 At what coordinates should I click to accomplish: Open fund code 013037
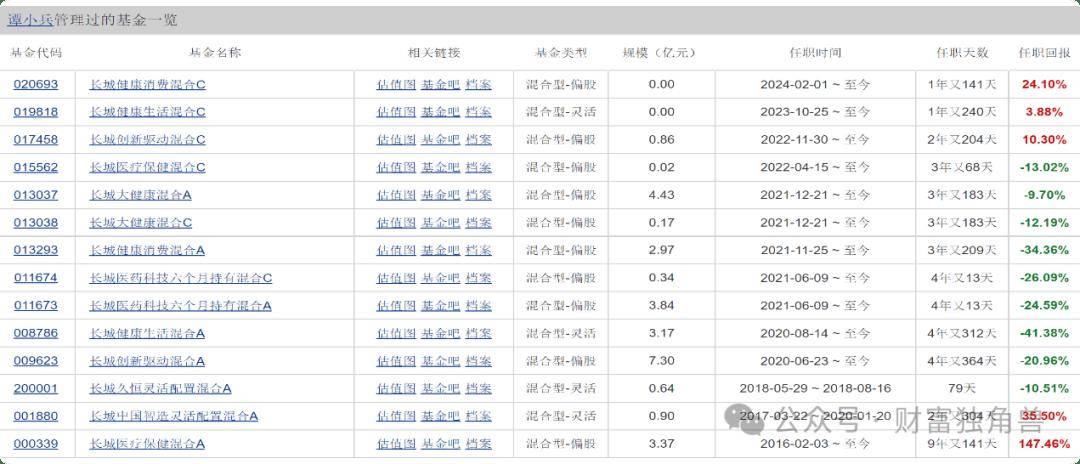pyautogui.click(x=36, y=195)
